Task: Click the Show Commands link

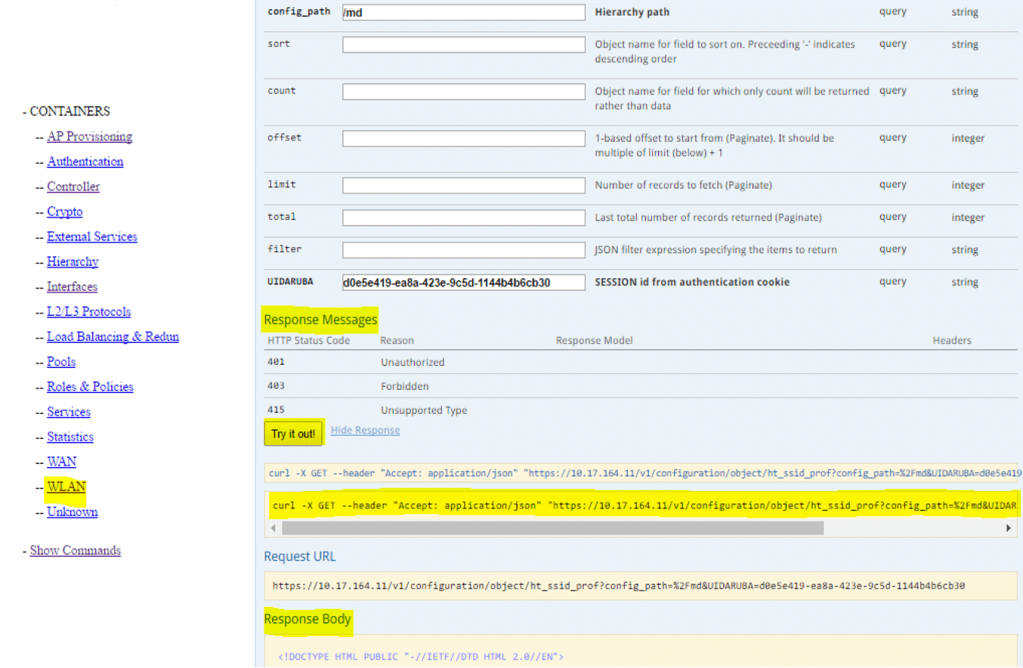Action: tap(75, 551)
